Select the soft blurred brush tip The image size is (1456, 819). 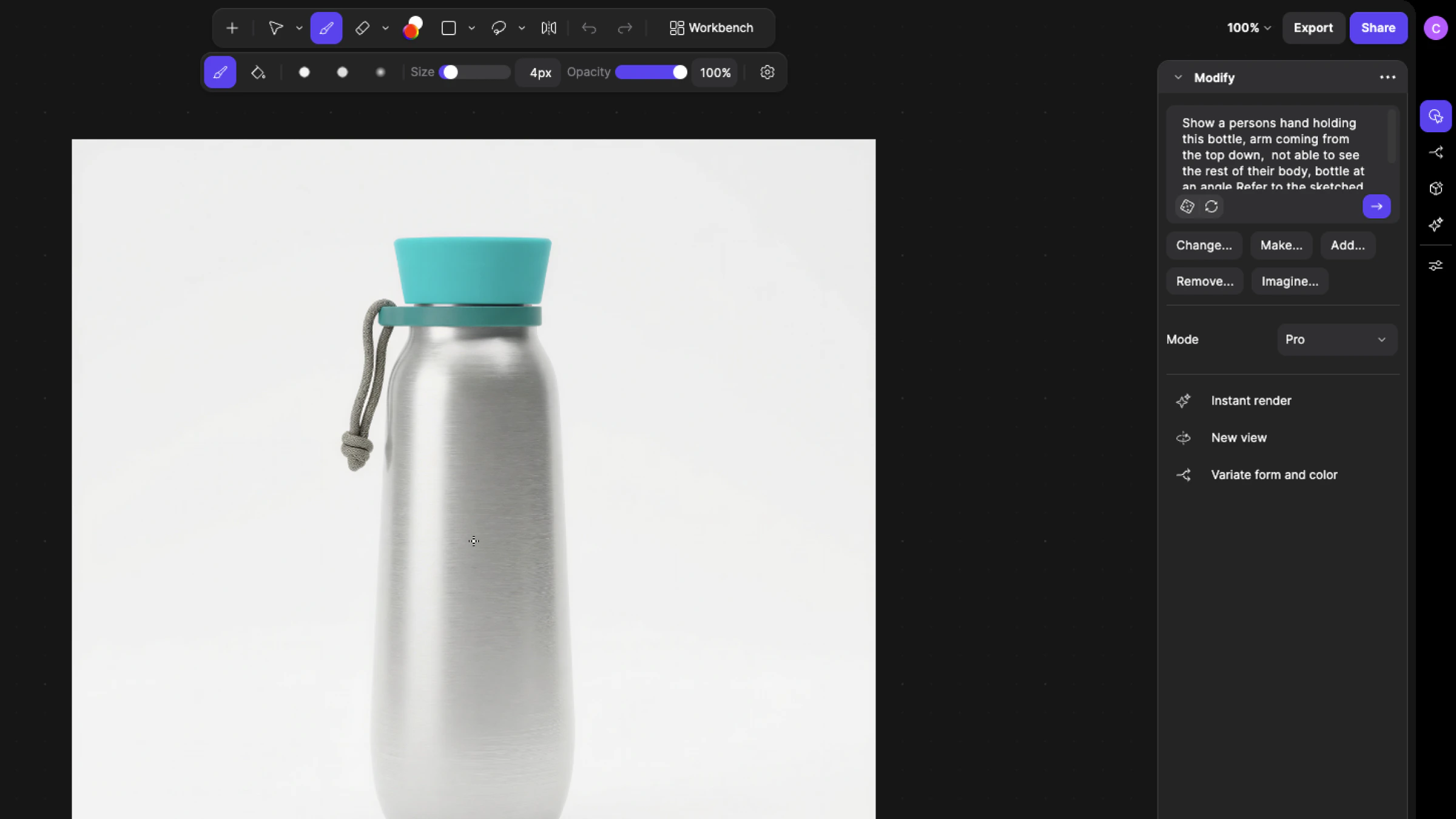click(x=380, y=73)
